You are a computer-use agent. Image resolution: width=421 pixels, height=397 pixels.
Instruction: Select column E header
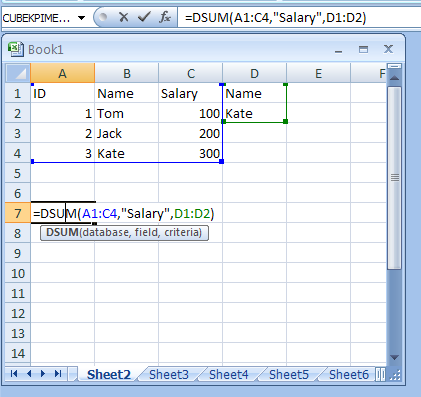pos(318,73)
